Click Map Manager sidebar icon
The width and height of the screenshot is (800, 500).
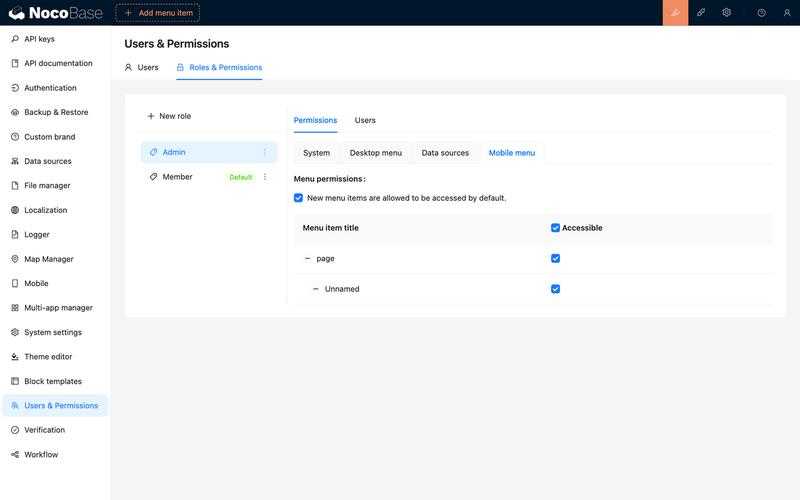15,259
